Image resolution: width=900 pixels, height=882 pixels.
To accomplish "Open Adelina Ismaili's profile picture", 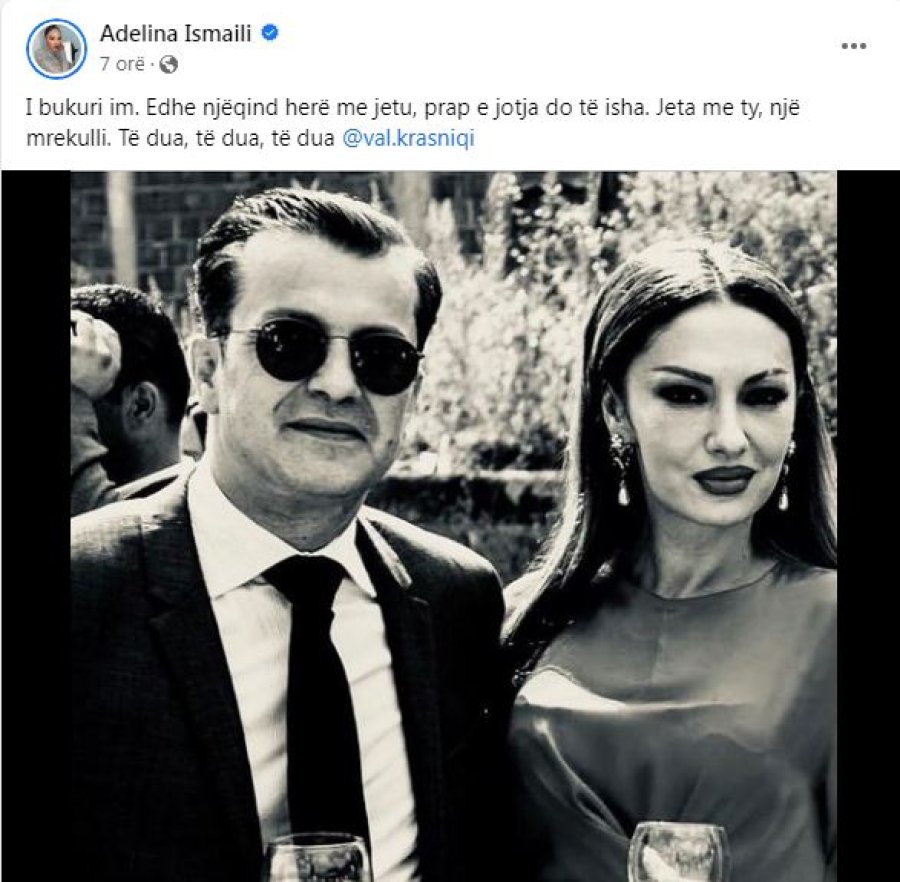I will pos(56,49).
